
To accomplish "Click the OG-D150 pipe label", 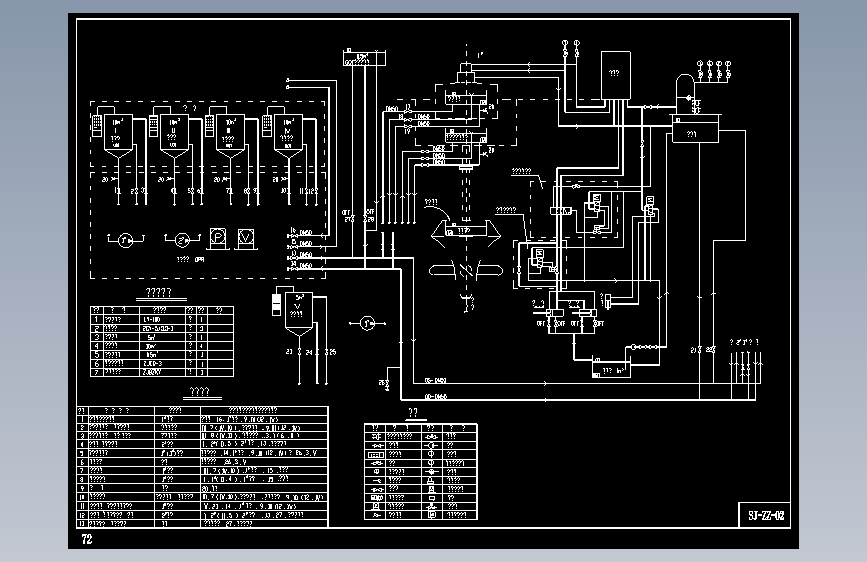I will tap(435, 381).
